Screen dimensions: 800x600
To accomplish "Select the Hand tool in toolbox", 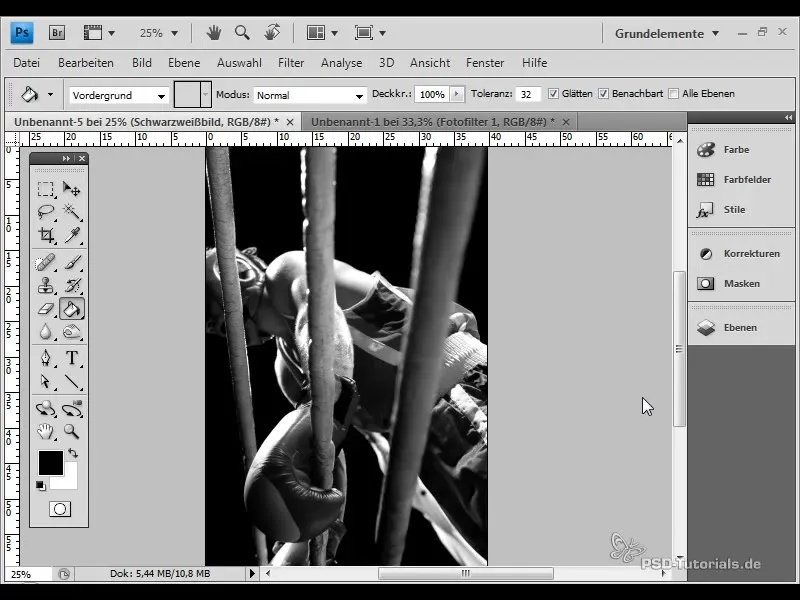I will 45,432.
